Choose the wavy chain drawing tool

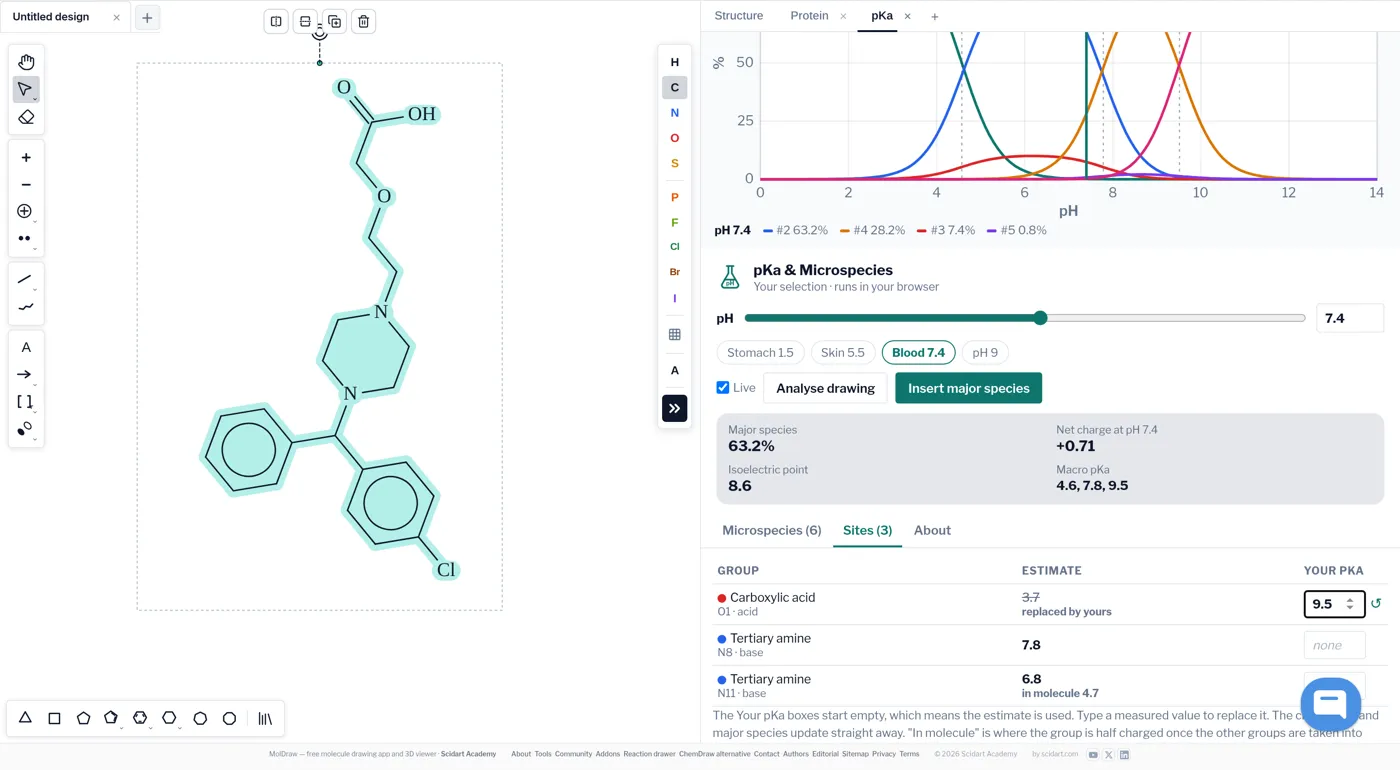point(26,307)
